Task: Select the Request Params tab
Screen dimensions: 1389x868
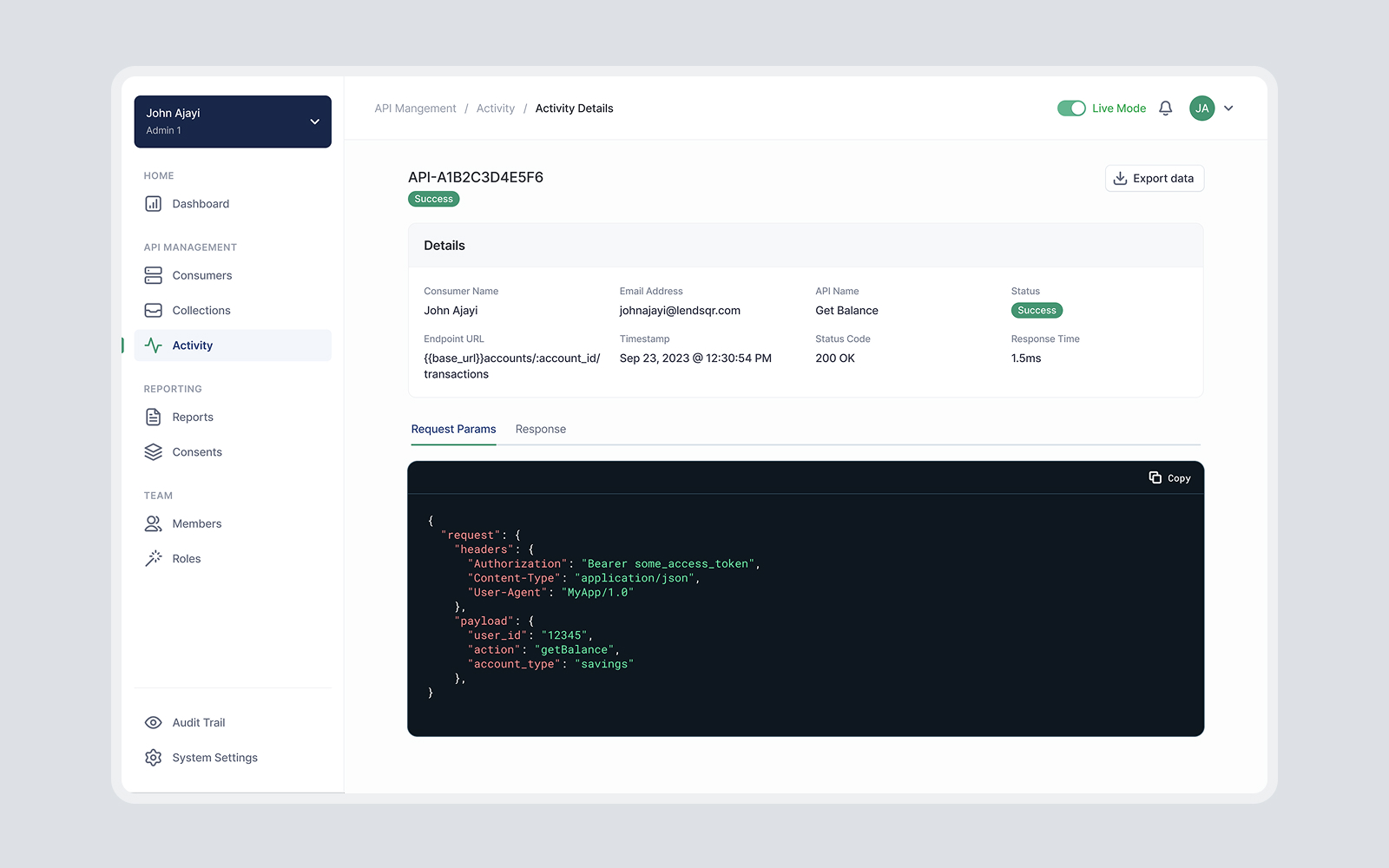Action: coord(453,429)
